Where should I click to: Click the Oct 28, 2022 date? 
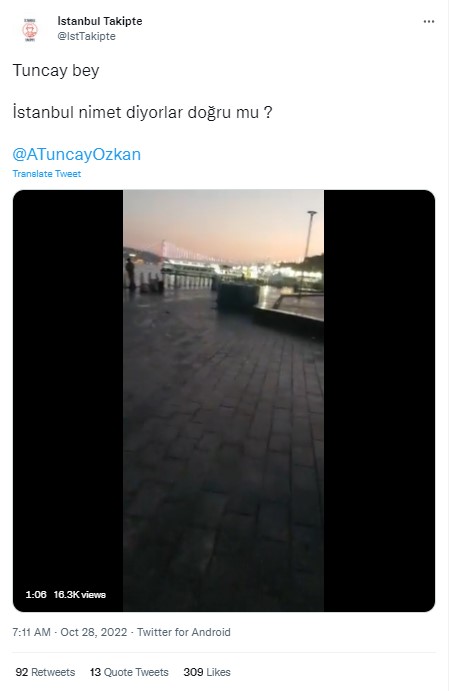coord(93,632)
